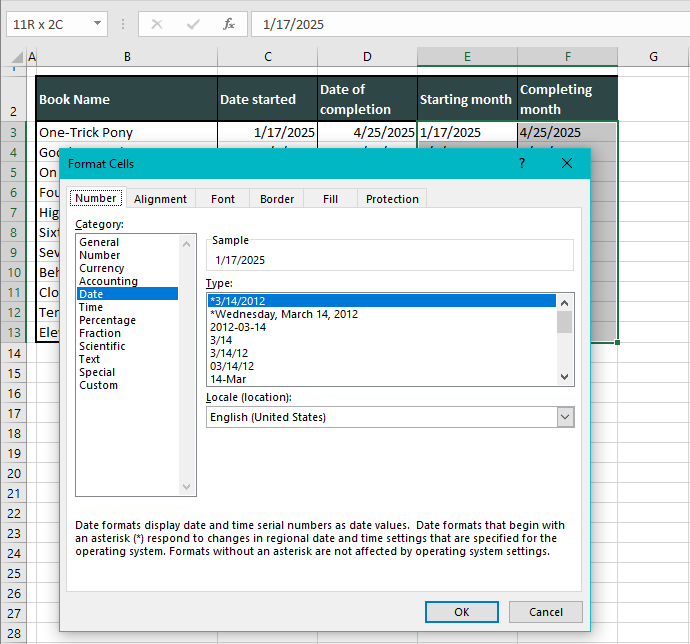The image size is (690, 644).
Task: Select the Text category
Action: click(128, 359)
